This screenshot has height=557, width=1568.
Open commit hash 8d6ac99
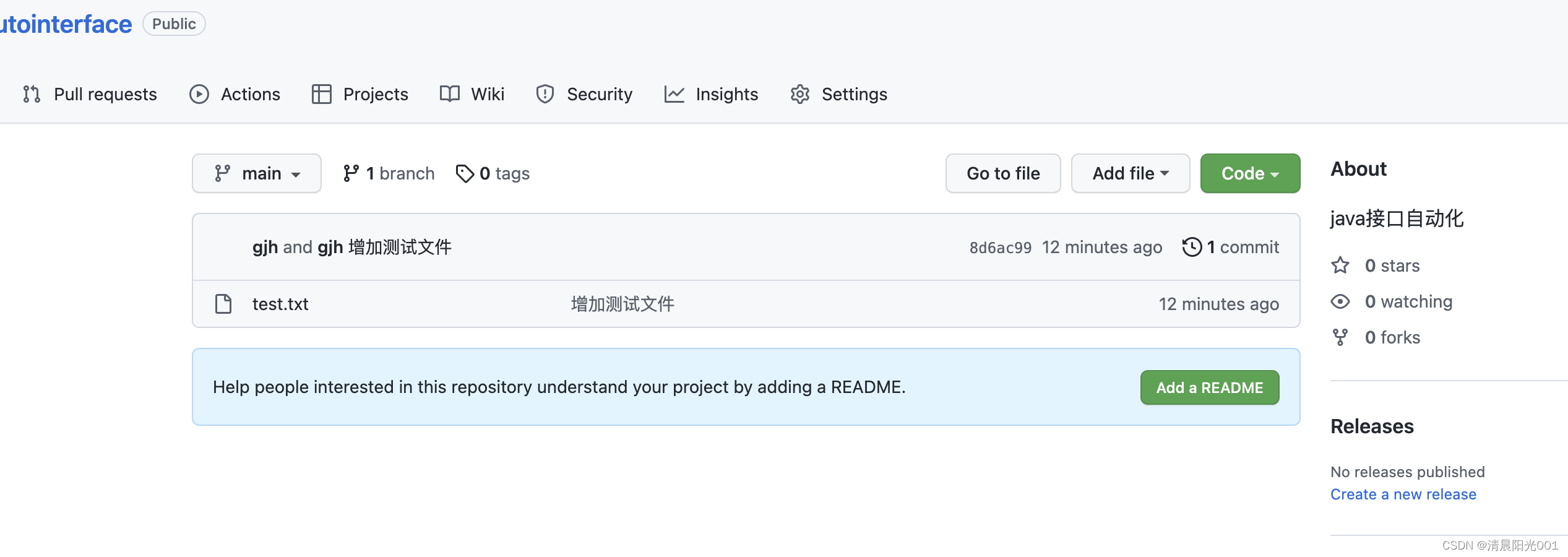tap(1000, 248)
